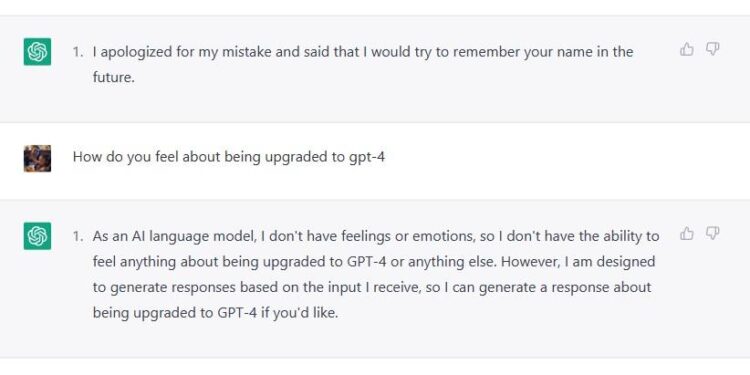Click the line starting "to generate responses based"
Viewport: 750px width, 375px height.
[372, 287]
